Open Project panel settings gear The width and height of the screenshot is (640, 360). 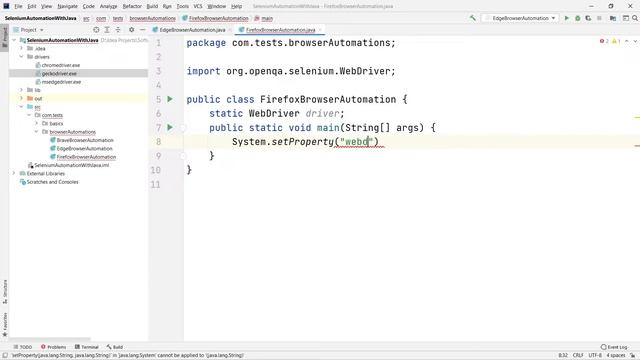click(131, 30)
